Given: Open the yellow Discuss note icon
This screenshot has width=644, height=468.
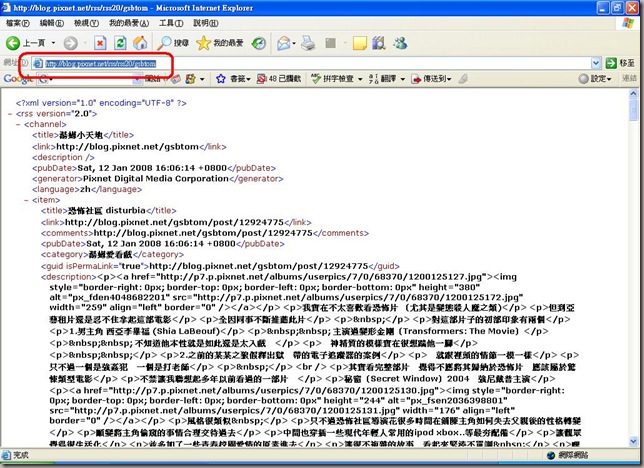Looking at the screenshot, I should [x=359, y=43].
